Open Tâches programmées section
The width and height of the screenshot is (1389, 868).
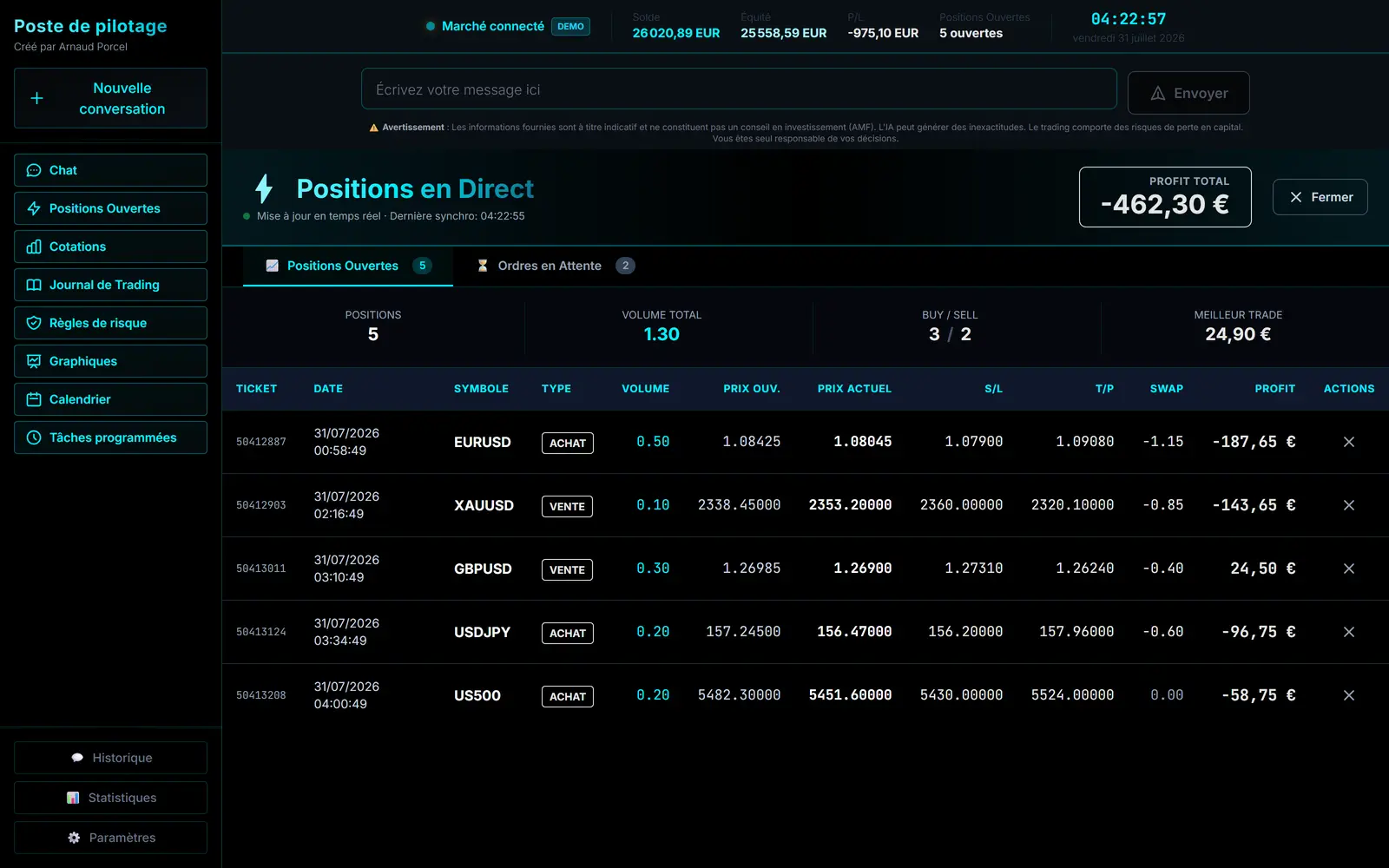(110, 437)
